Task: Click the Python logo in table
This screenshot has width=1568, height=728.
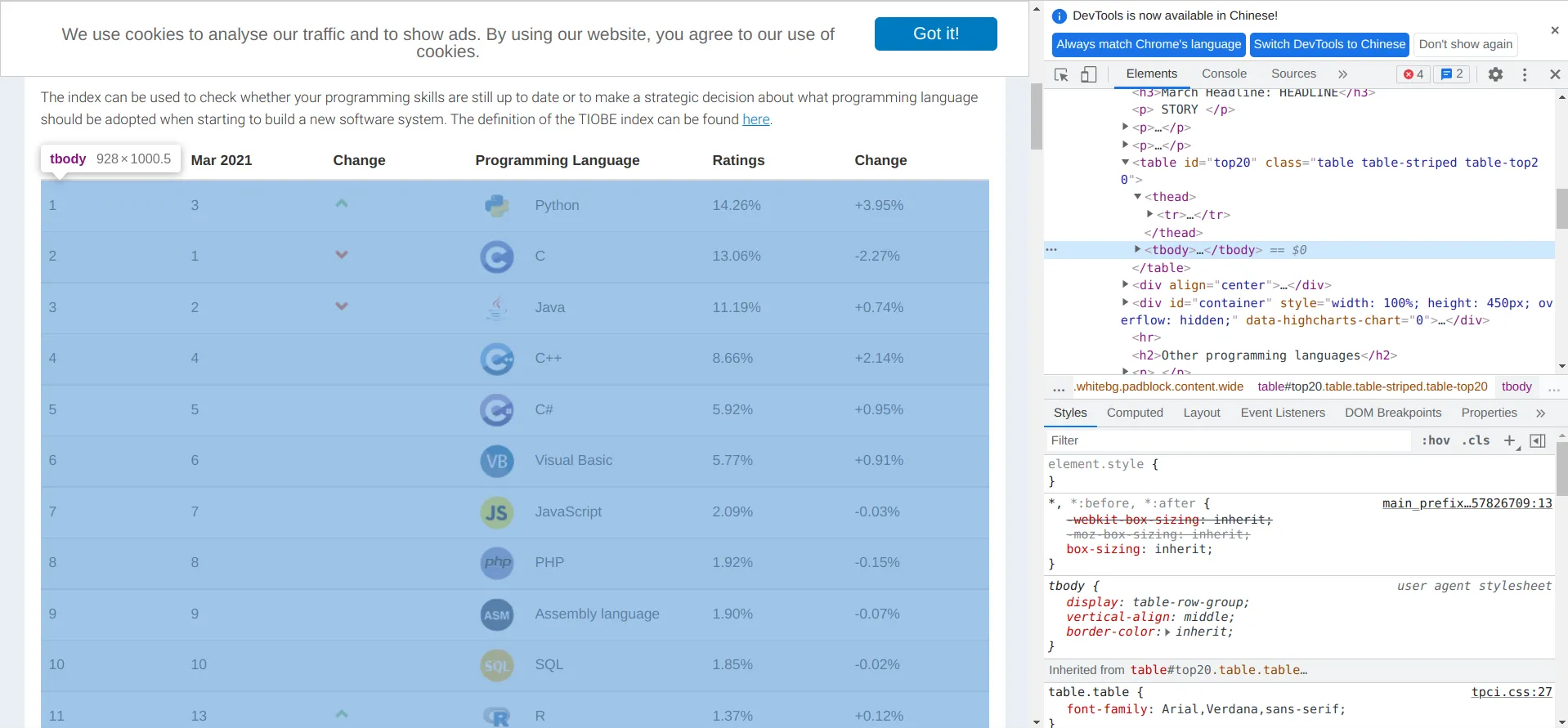Action: click(x=496, y=205)
